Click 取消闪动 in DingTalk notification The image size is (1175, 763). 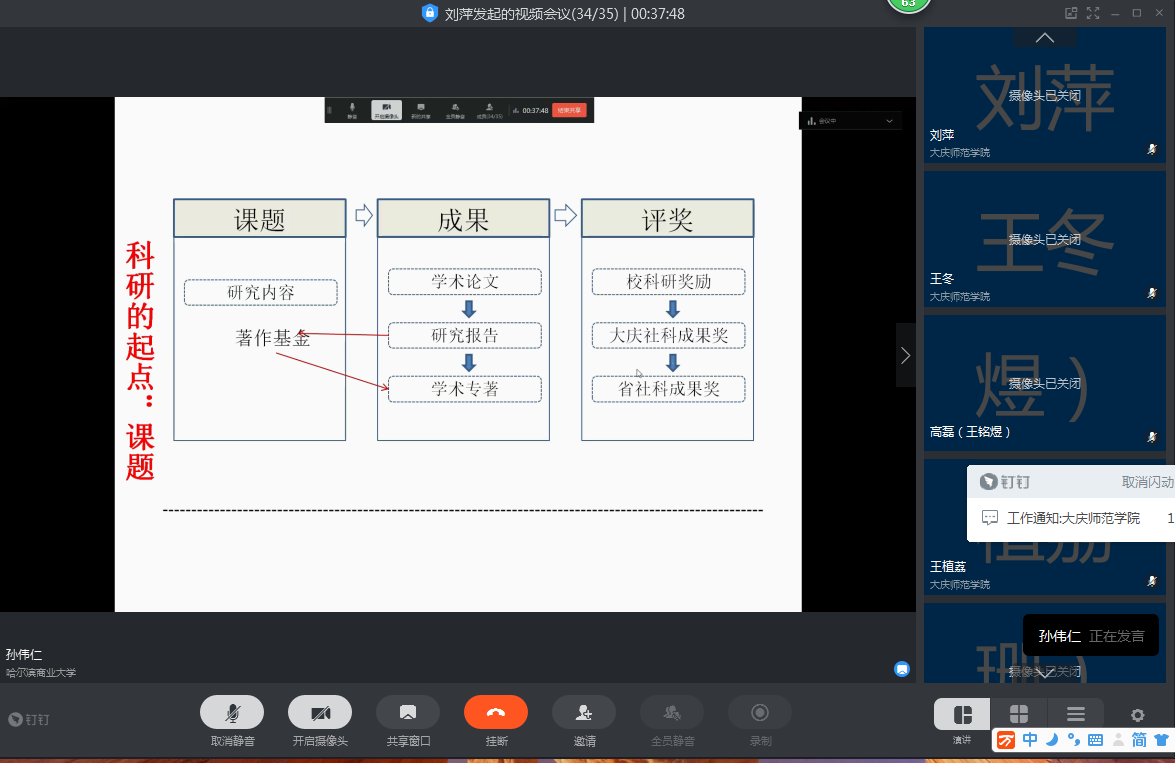(1147, 482)
